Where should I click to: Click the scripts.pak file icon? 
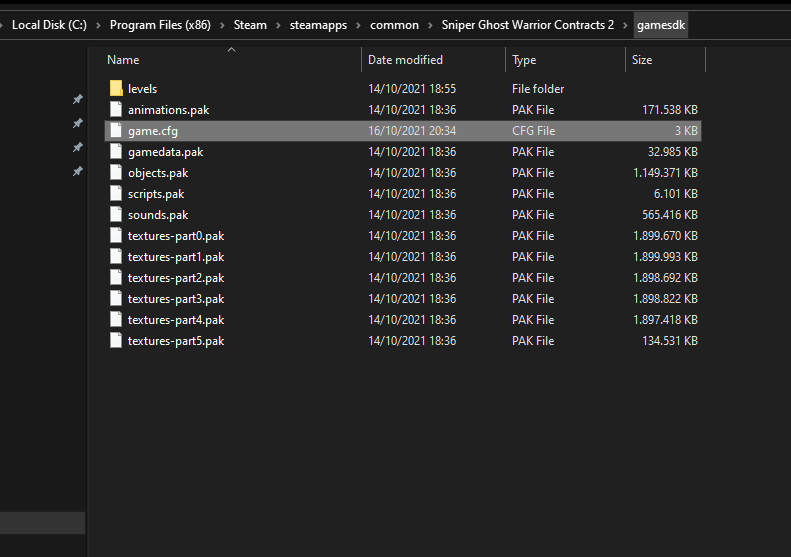[x=116, y=194]
